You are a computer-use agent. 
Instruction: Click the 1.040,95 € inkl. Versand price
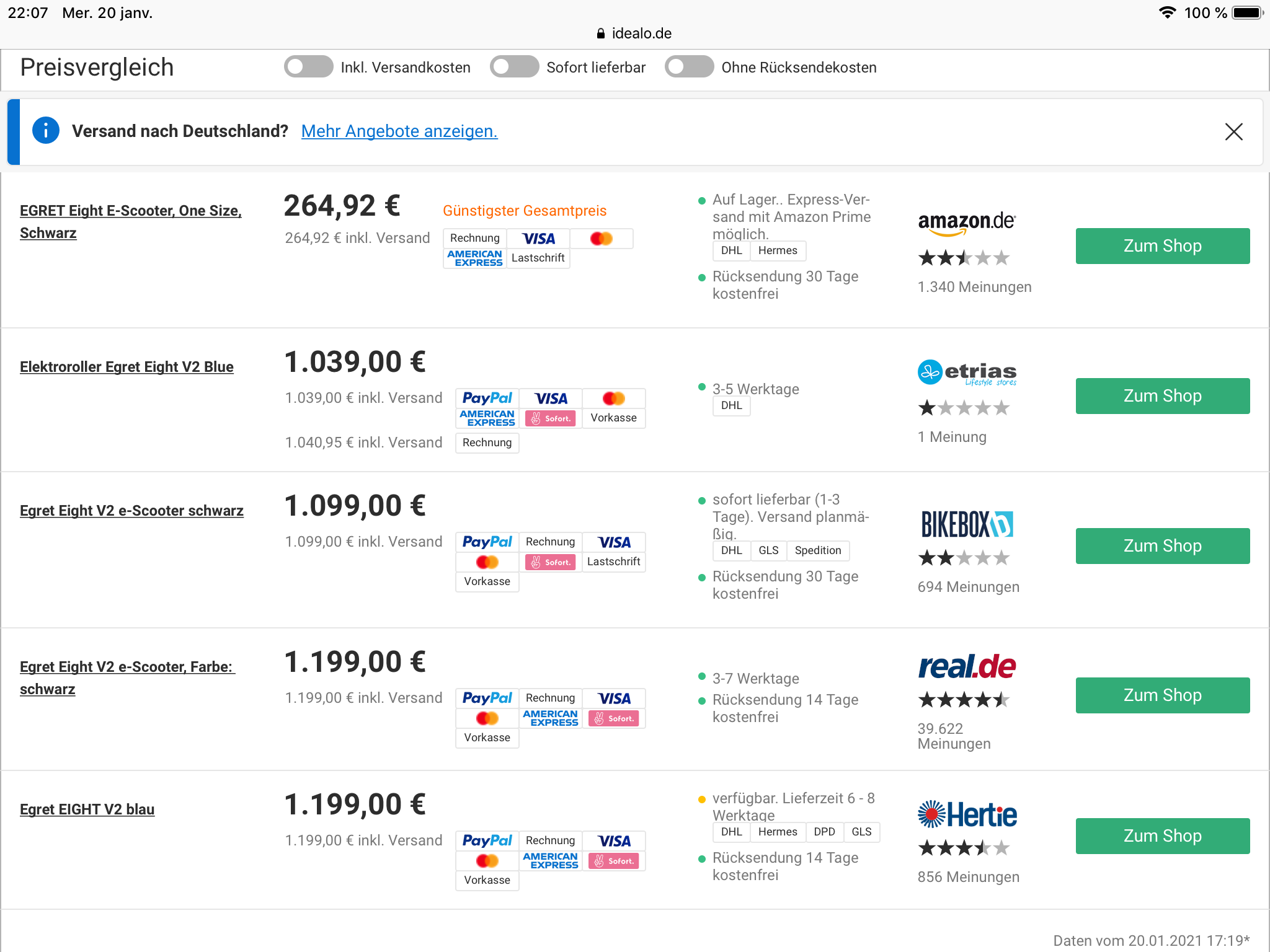click(x=363, y=443)
